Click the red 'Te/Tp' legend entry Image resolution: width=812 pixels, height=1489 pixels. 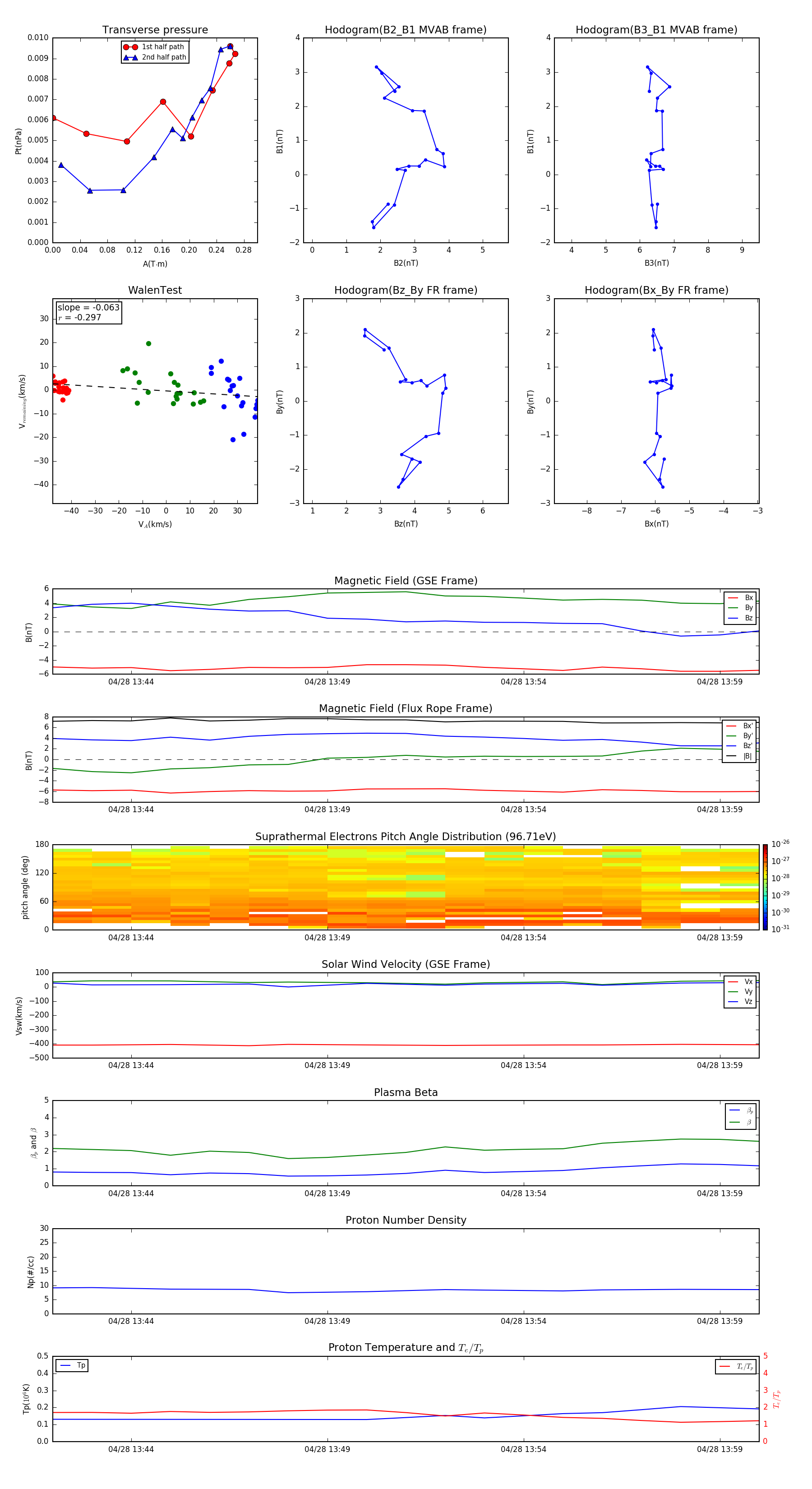point(737,1366)
